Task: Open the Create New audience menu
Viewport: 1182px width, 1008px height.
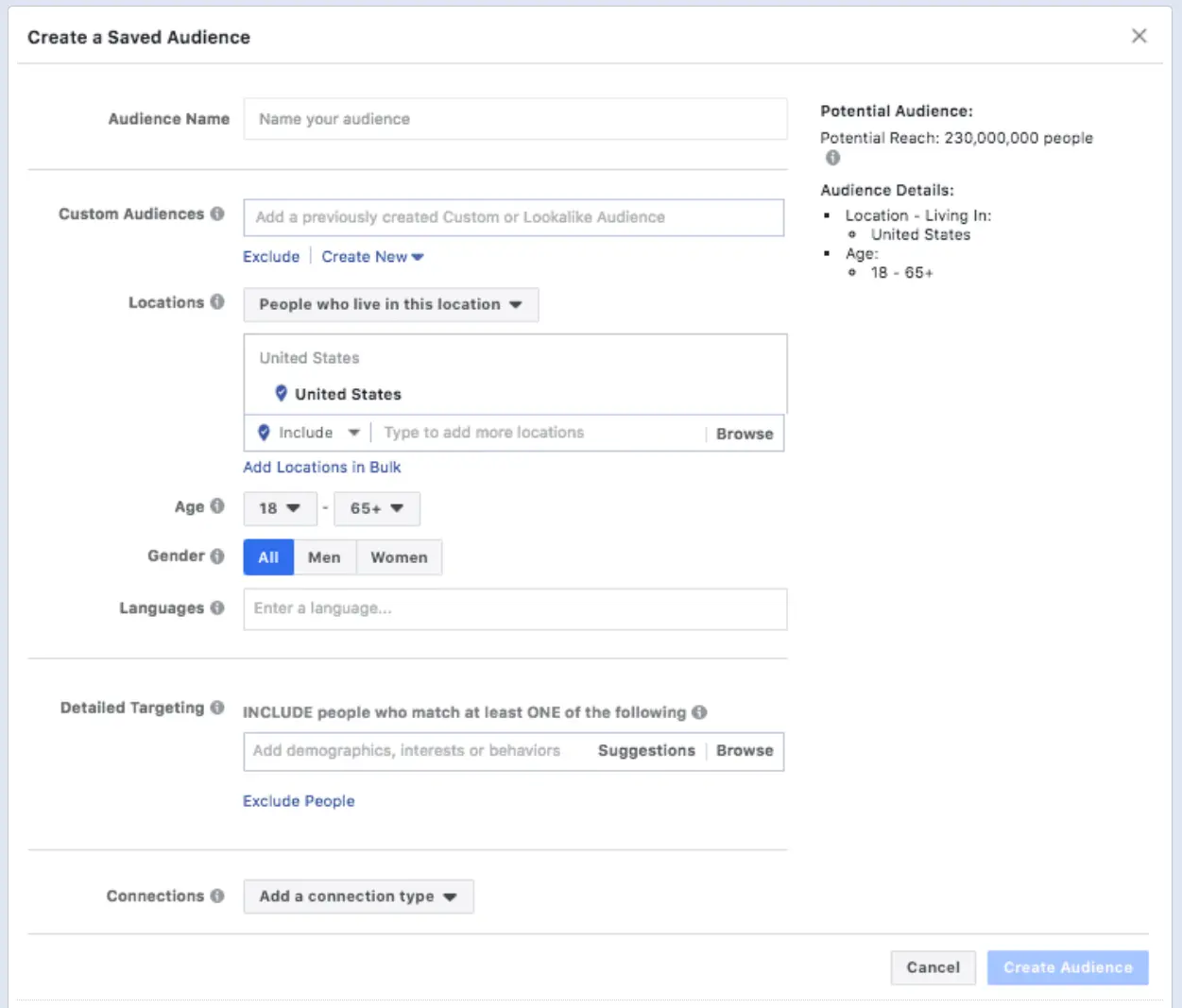Action: pyautogui.click(x=372, y=257)
